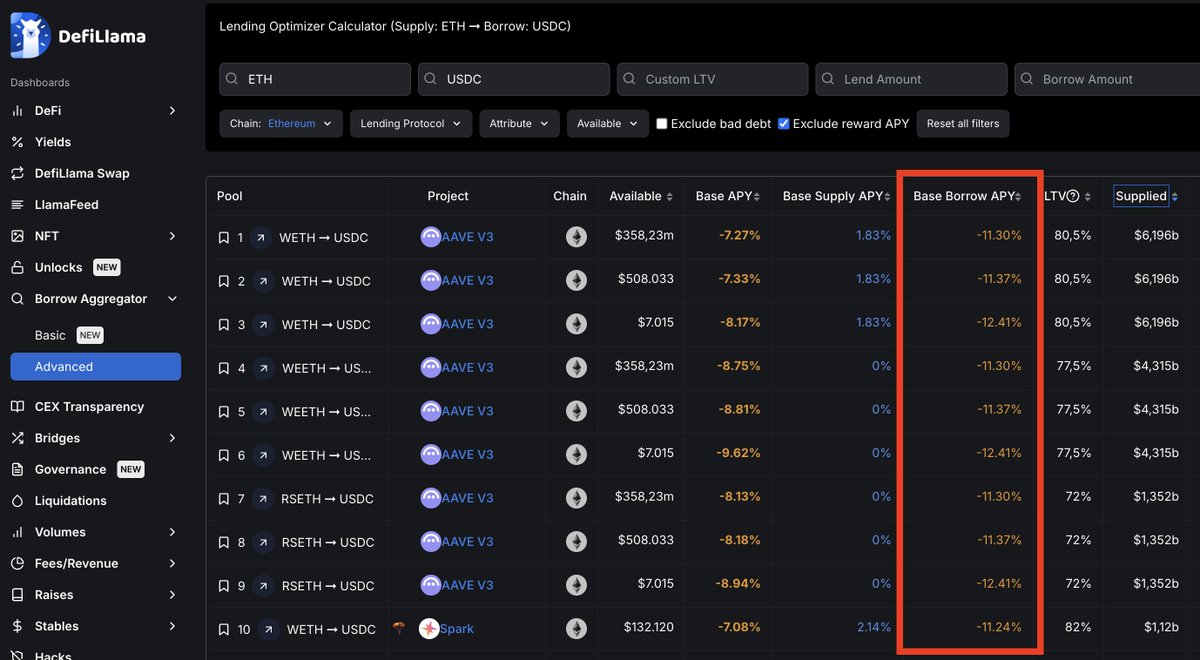
Task: Expand the DeFi sidebar section
Action: (x=172, y=111)
